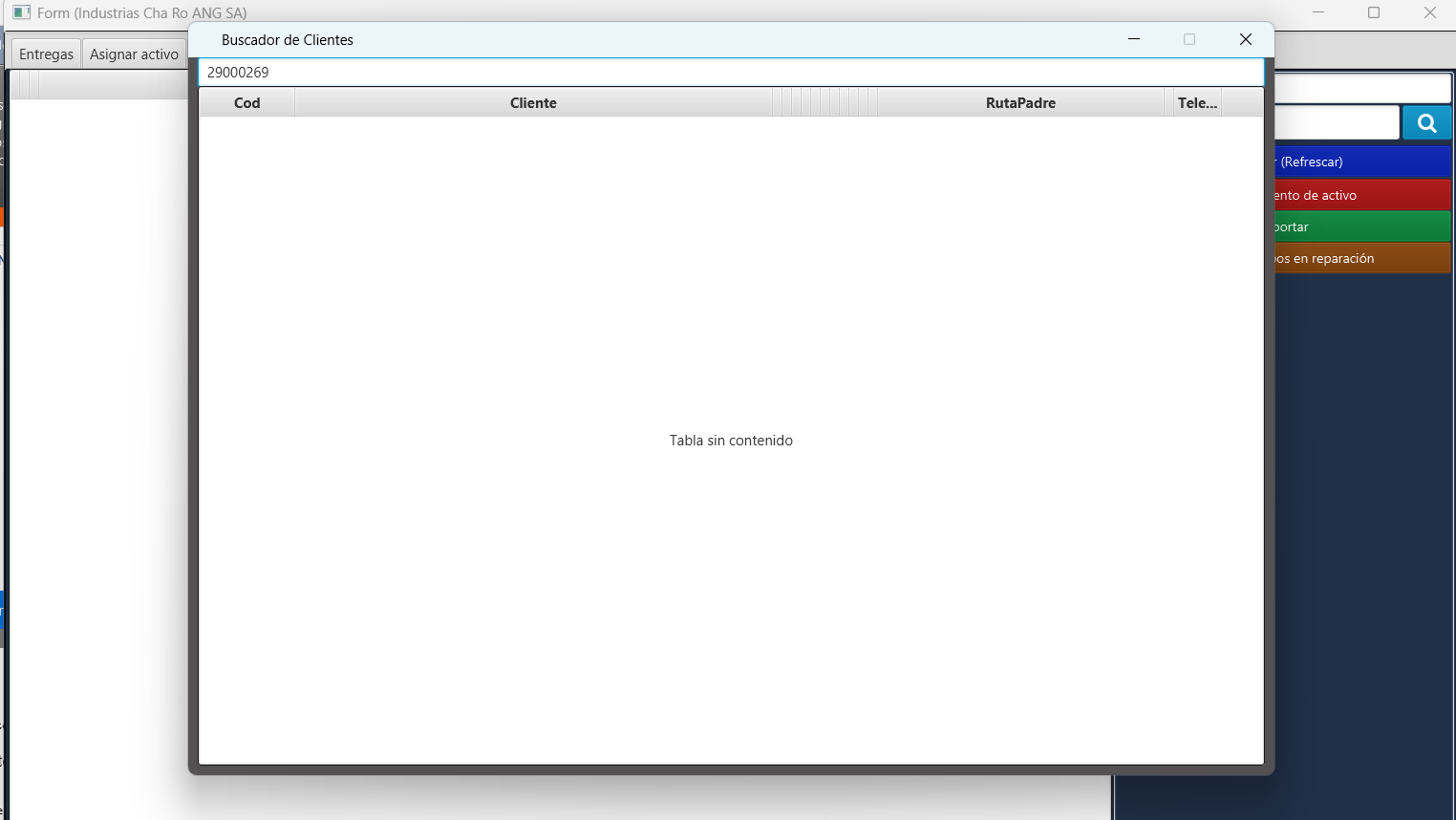Switch to the Entregas tab
This screenshot has width=1456, height=820.
[x=46, y=54]
